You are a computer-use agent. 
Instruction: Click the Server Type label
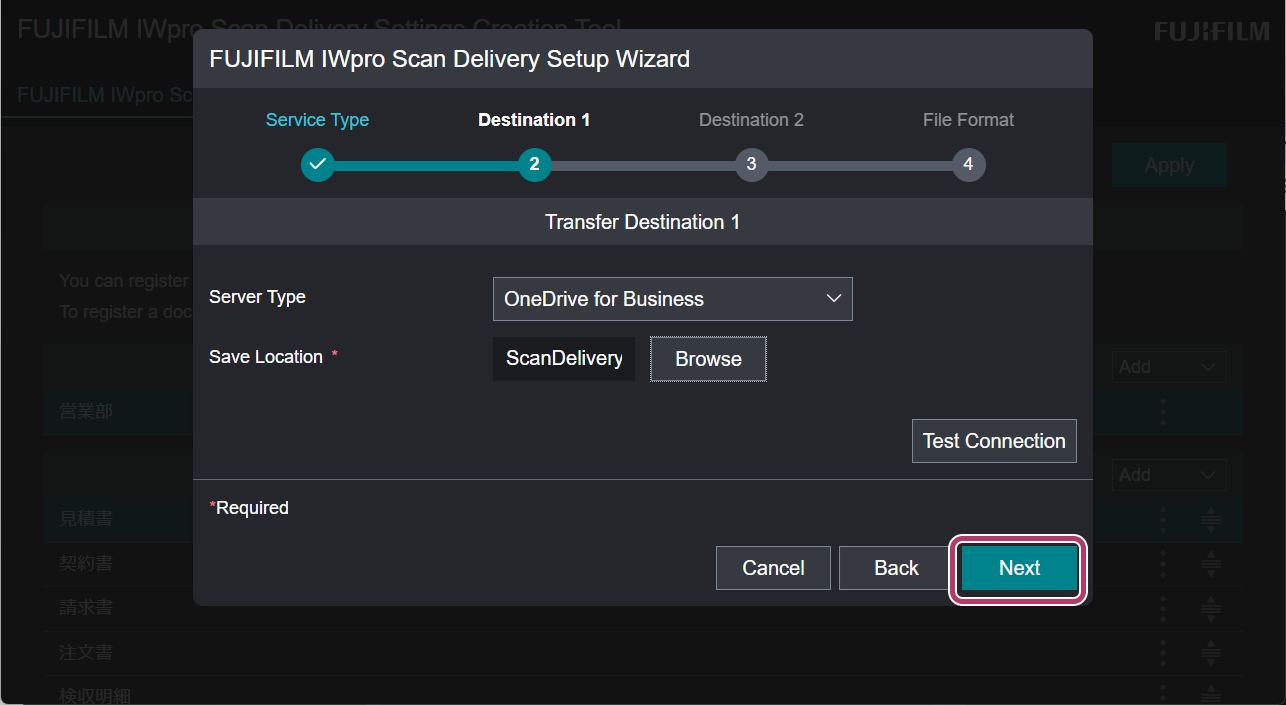257,297
